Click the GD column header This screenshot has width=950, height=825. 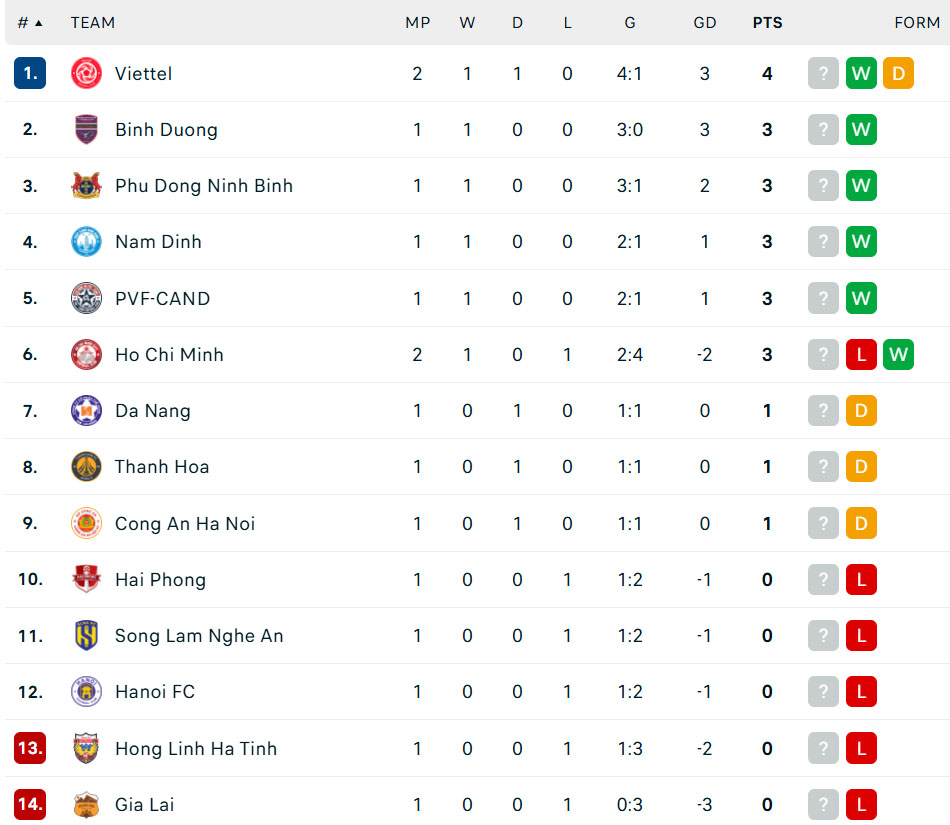705,22
